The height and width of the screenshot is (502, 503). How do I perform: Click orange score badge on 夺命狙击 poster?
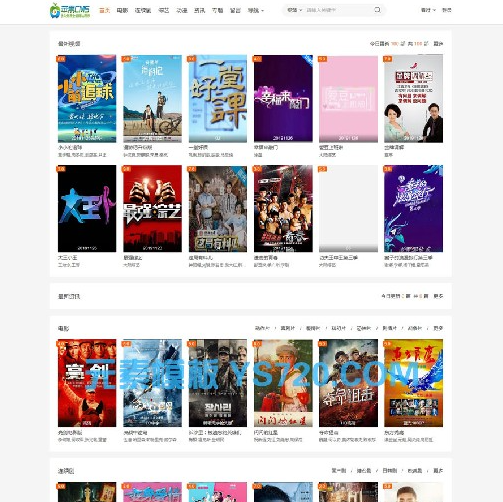point(322,343)
